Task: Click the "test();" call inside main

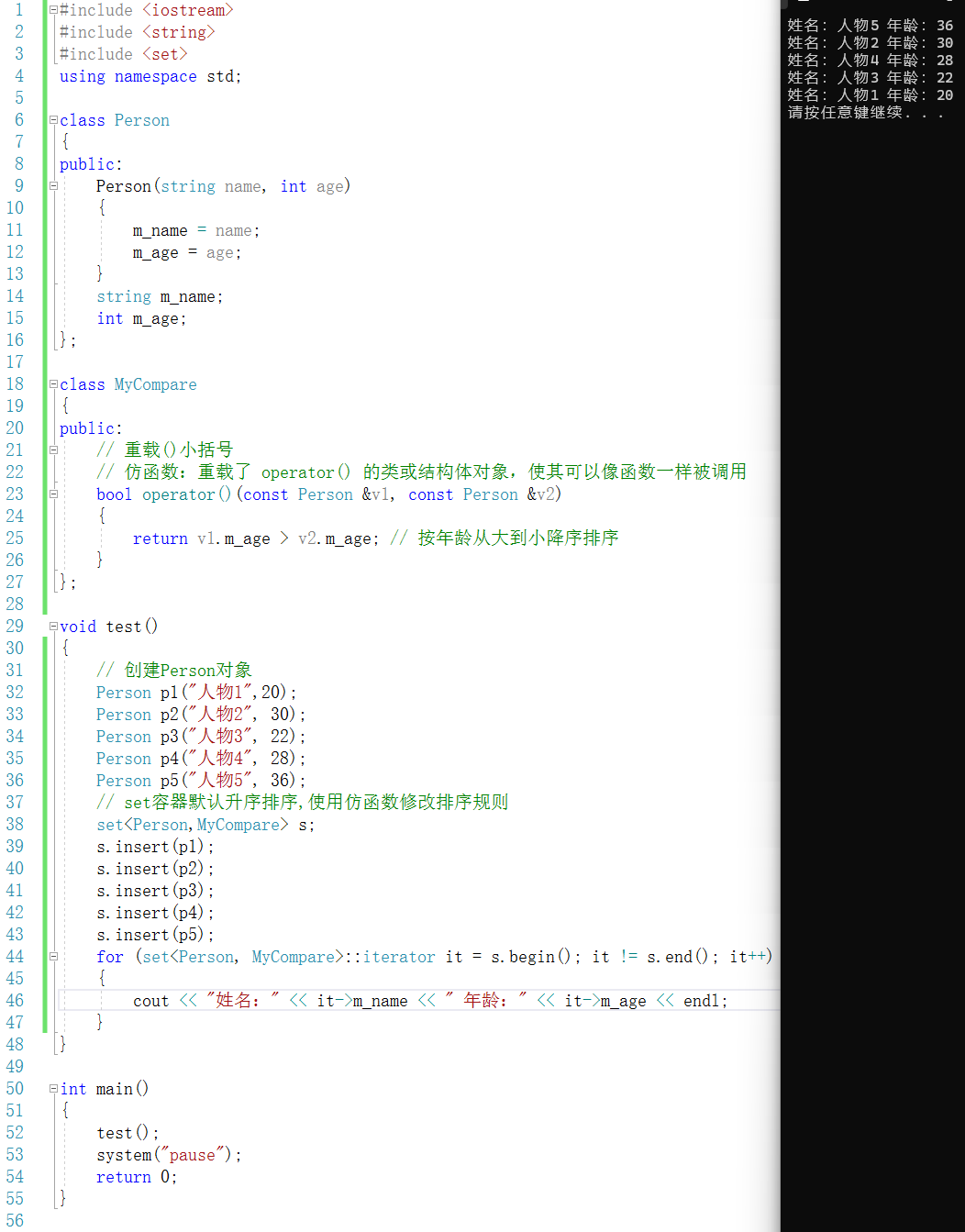Action: (128, 1133)
